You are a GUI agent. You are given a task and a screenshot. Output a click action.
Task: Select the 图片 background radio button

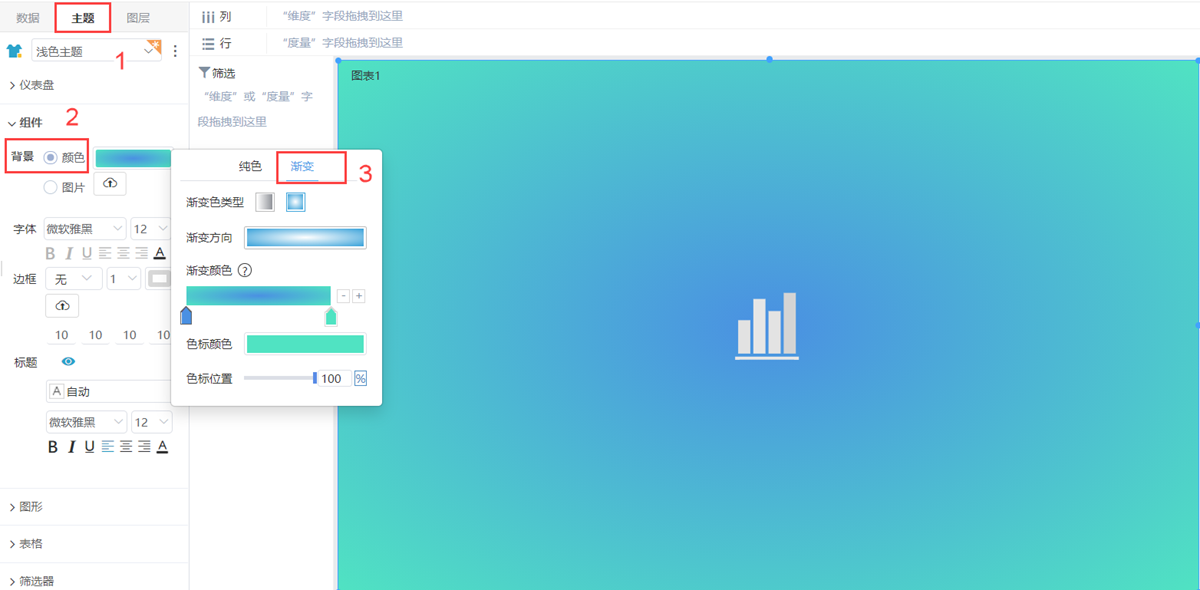(x=50, y=187)
